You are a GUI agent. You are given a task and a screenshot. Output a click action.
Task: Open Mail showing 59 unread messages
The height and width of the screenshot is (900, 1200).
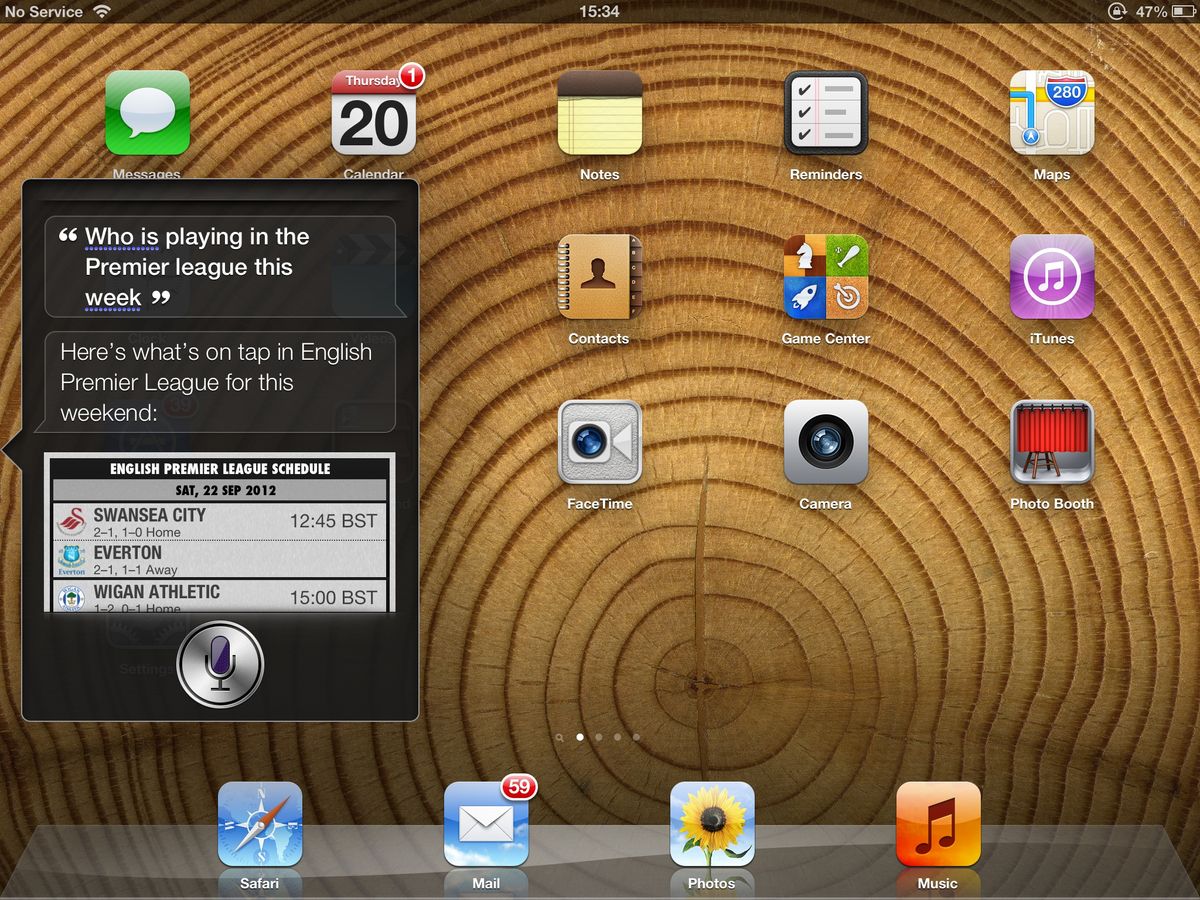486,822
